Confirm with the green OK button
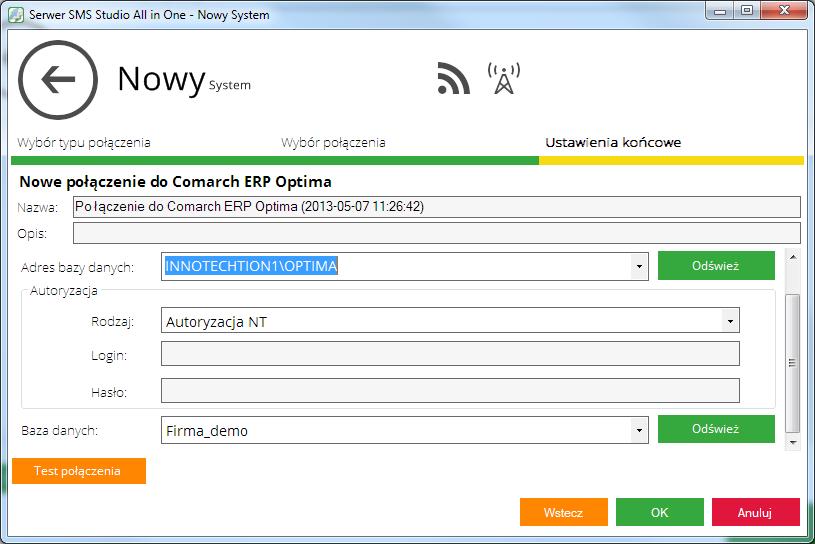This screenshot has width=815, height=544. [660, 512]
